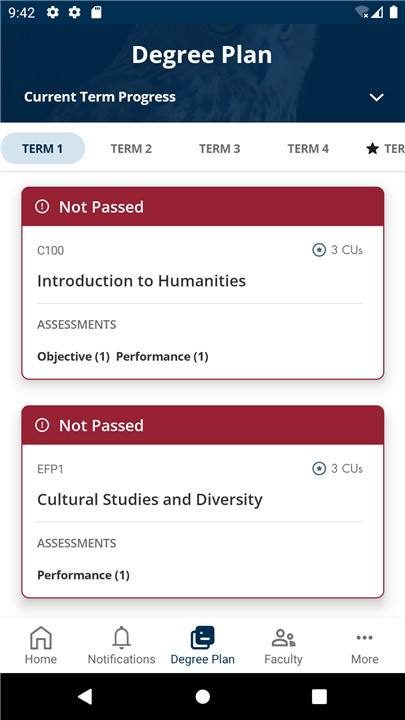Screen dimensions: 405x720
Task: Tap the Degree Plan navigation icon
Action: [x=202, y=637]
